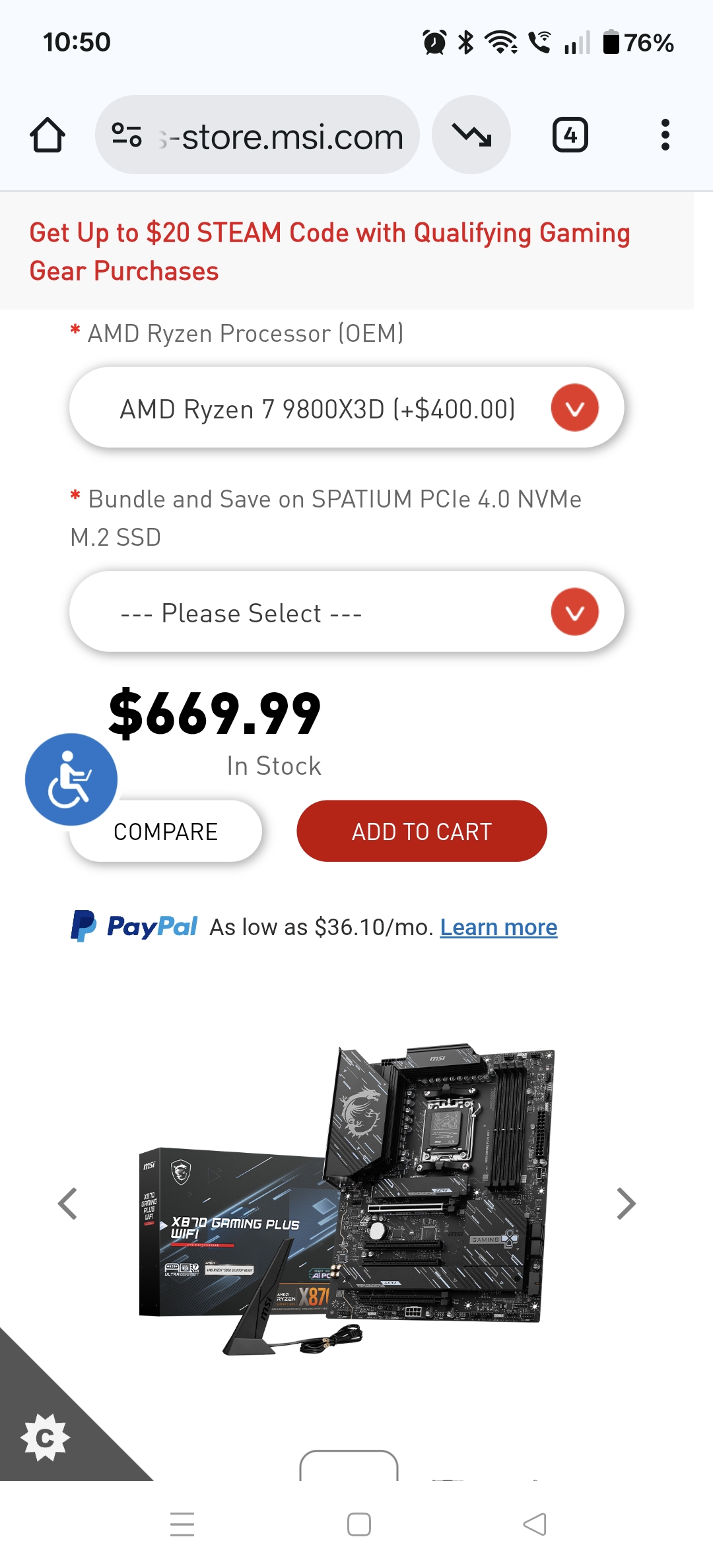
Task: Open the browser three-dot menu
Action: [665, 135]
